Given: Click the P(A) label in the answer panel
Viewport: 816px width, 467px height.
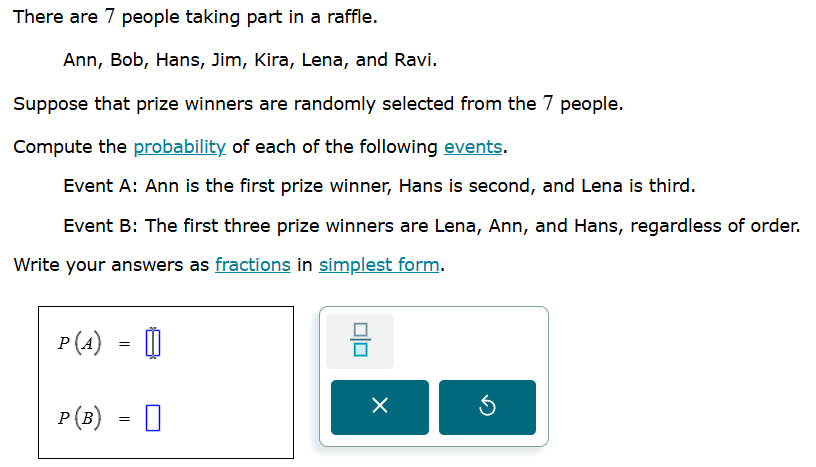Looking at the screenshot, I should [80, 343].
